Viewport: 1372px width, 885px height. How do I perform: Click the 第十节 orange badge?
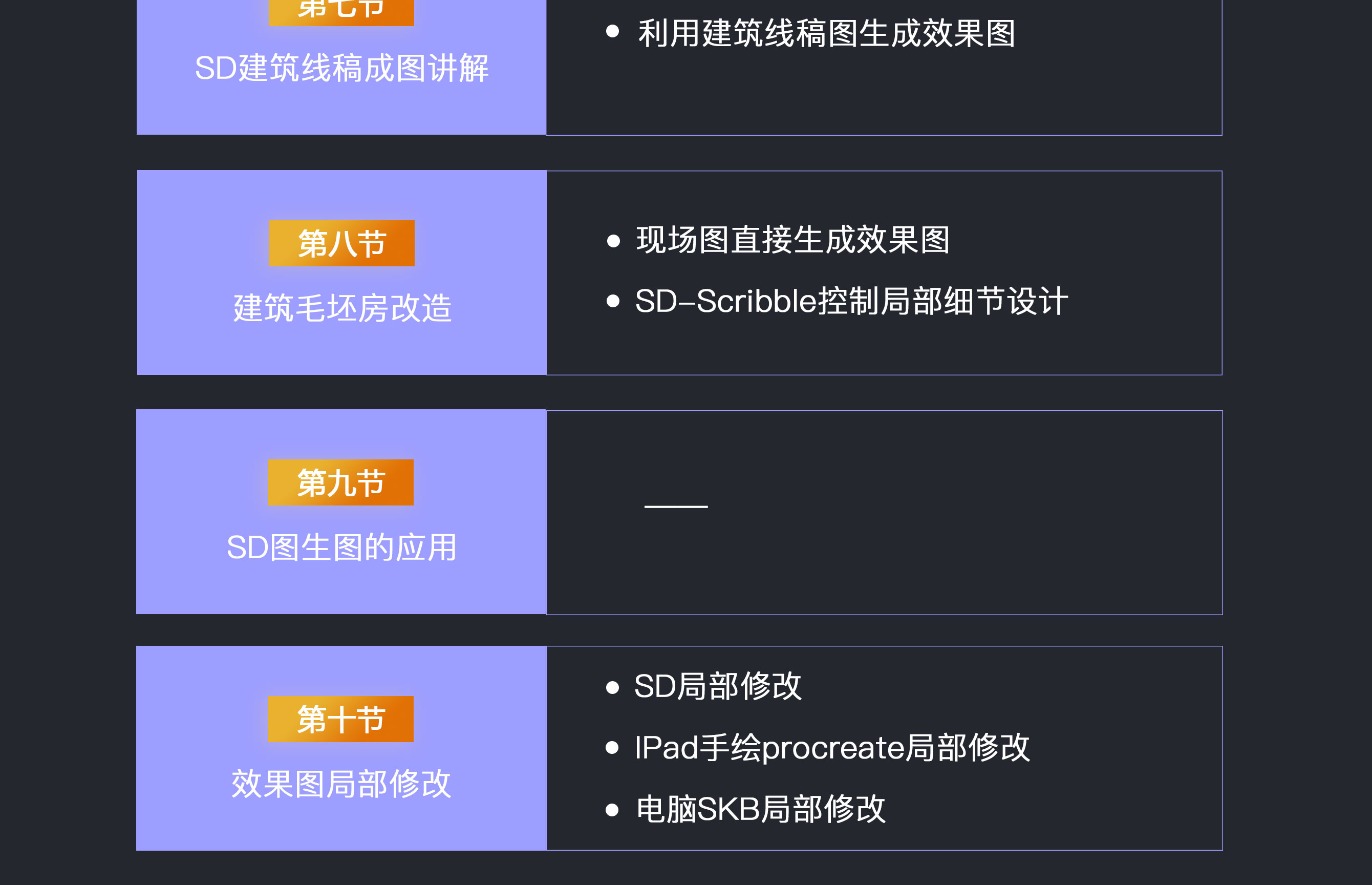tap(340, 719)
